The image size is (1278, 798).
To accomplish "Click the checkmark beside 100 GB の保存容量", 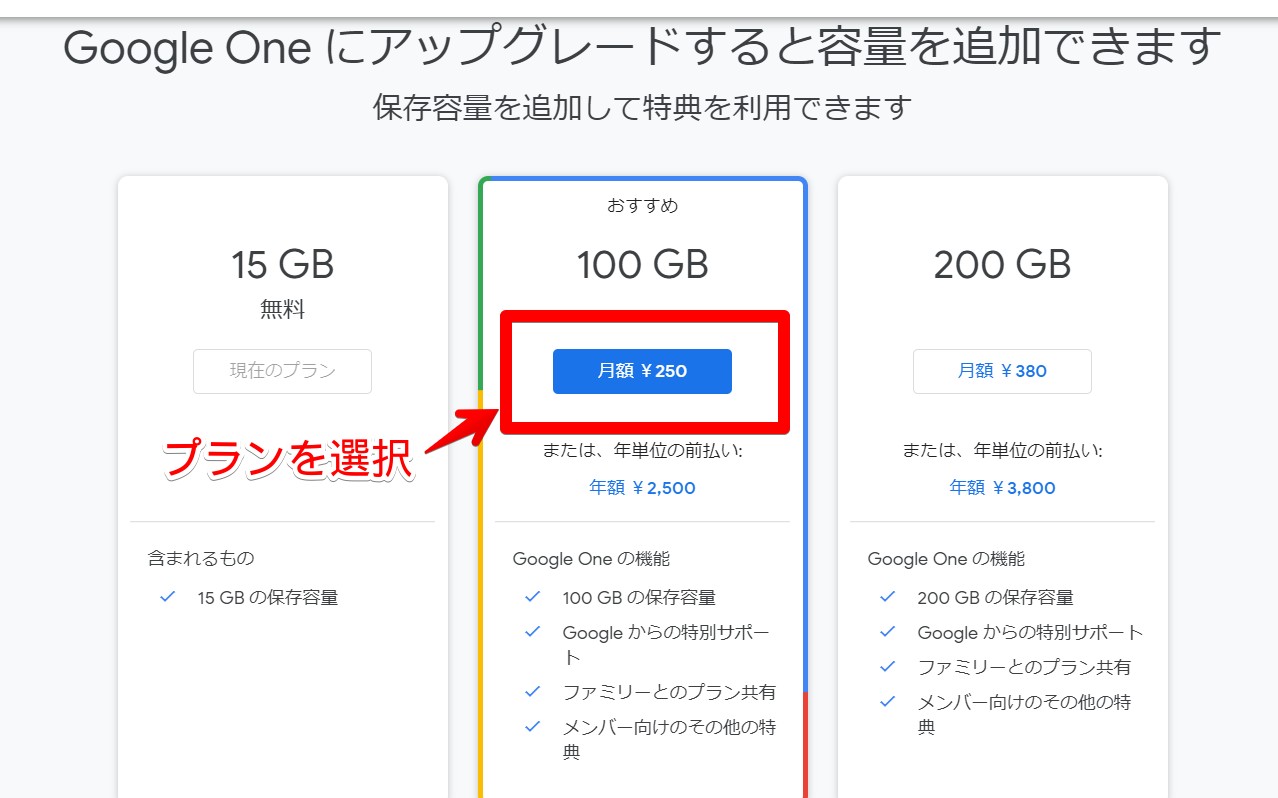I will click(533, 597).
